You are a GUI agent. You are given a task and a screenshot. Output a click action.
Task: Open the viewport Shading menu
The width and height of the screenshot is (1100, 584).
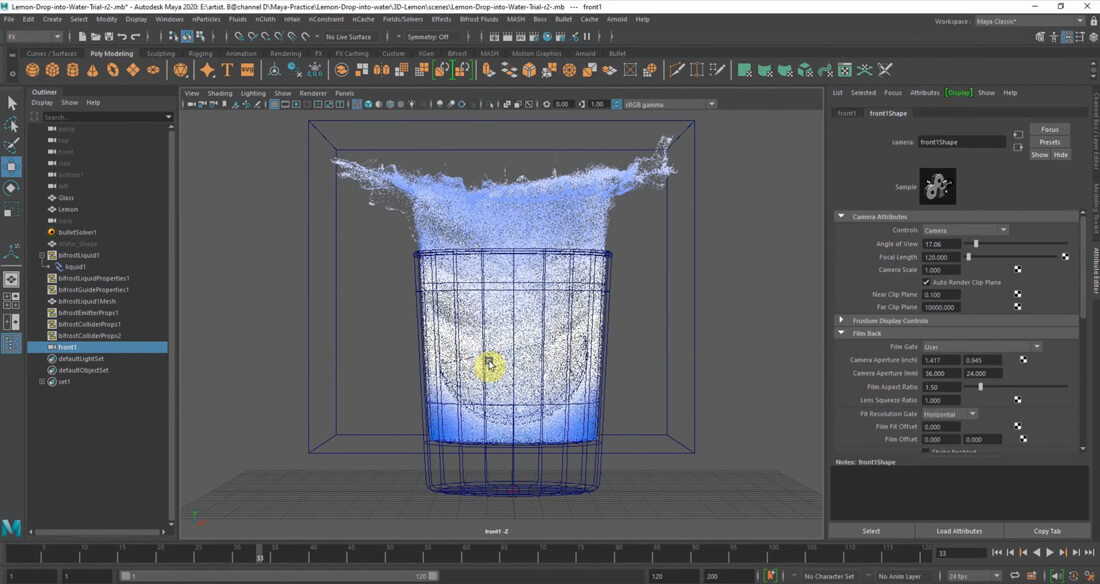(x=220, y=93)
